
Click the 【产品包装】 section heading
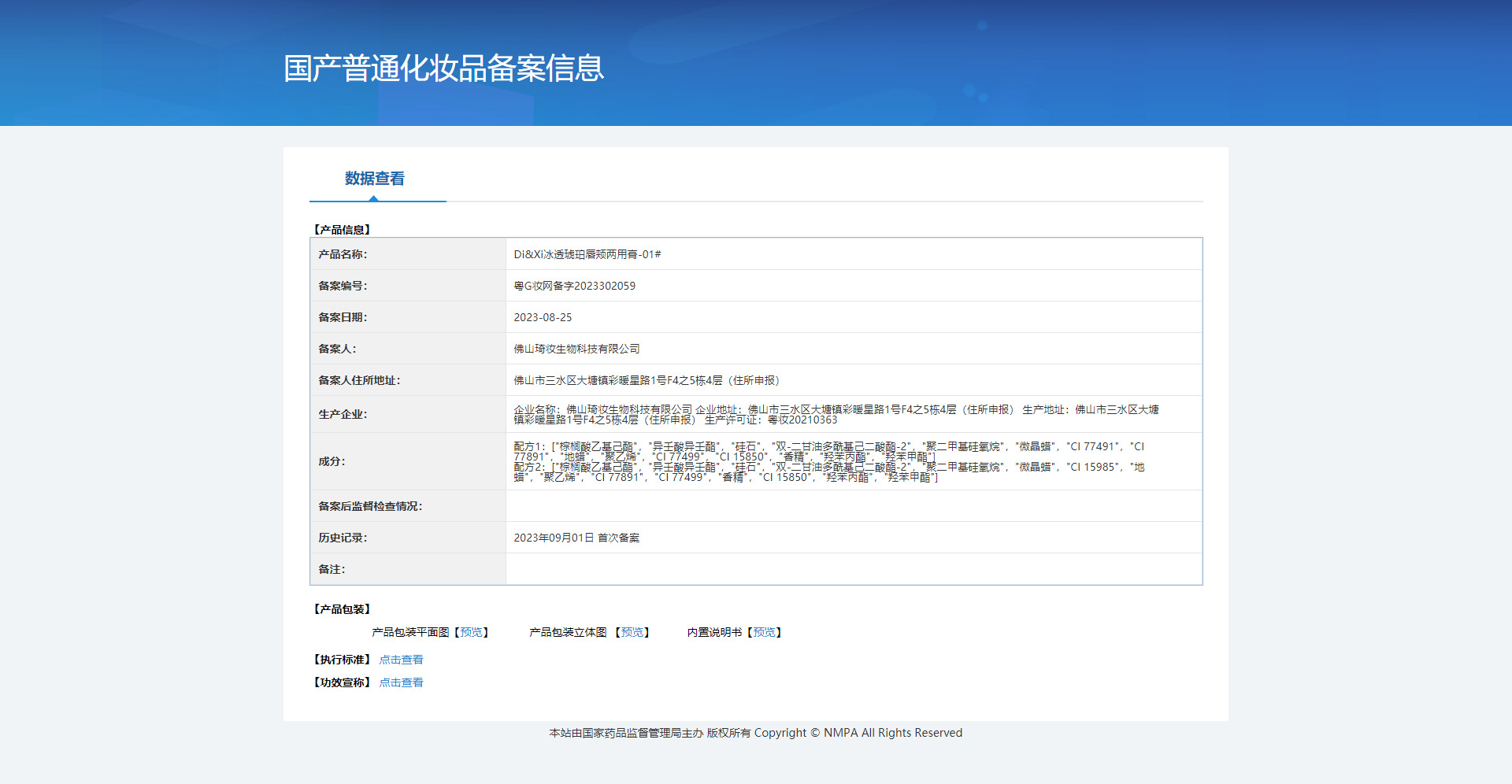[x=342, y=609]
